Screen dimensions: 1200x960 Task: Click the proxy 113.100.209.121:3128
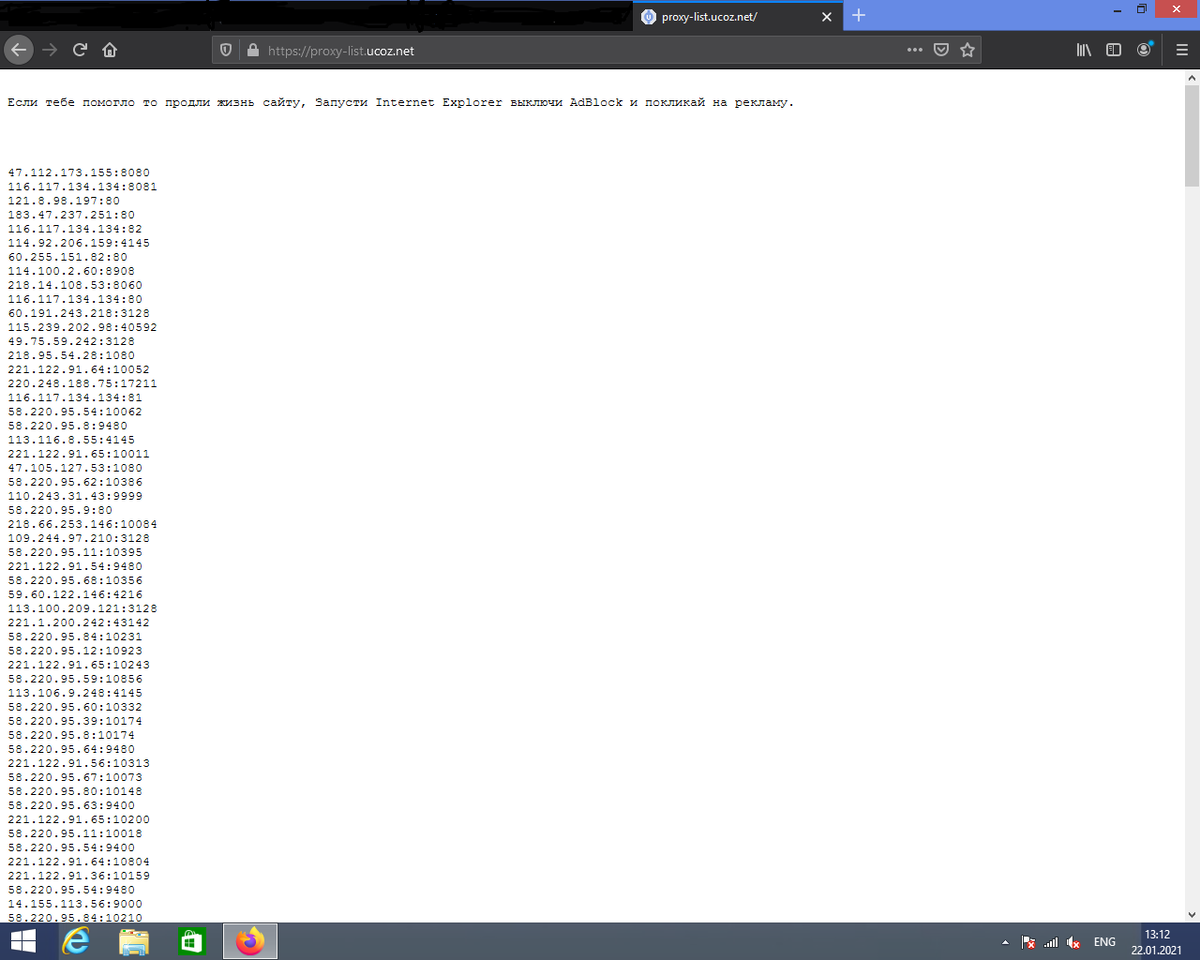[x=82, y=607]
